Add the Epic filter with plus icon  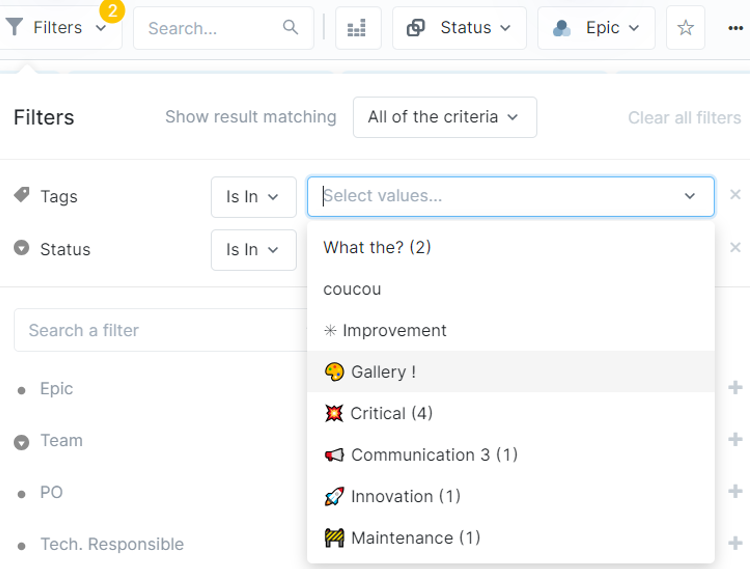735,388
